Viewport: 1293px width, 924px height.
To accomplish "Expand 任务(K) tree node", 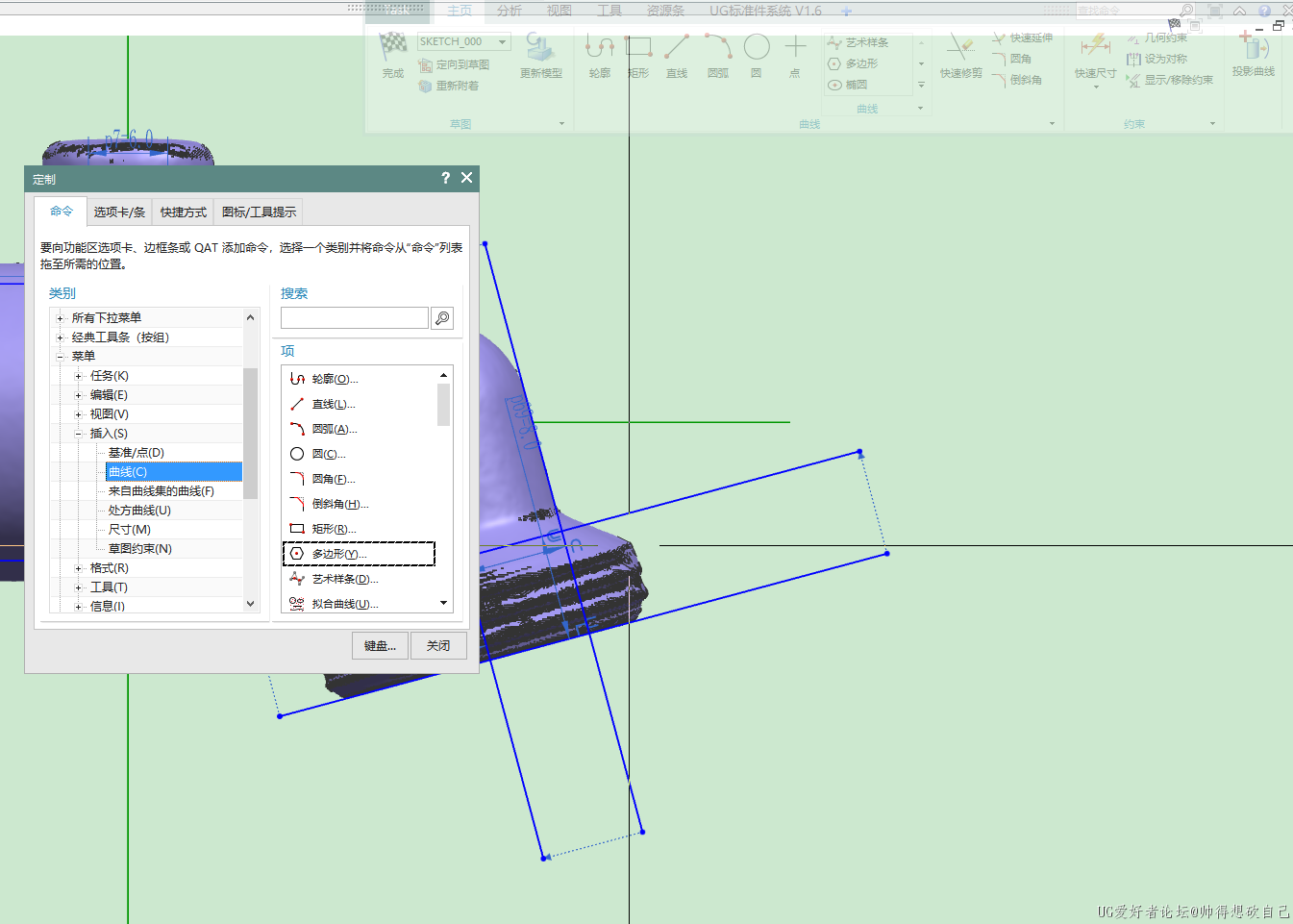I will tap(78, 376).
